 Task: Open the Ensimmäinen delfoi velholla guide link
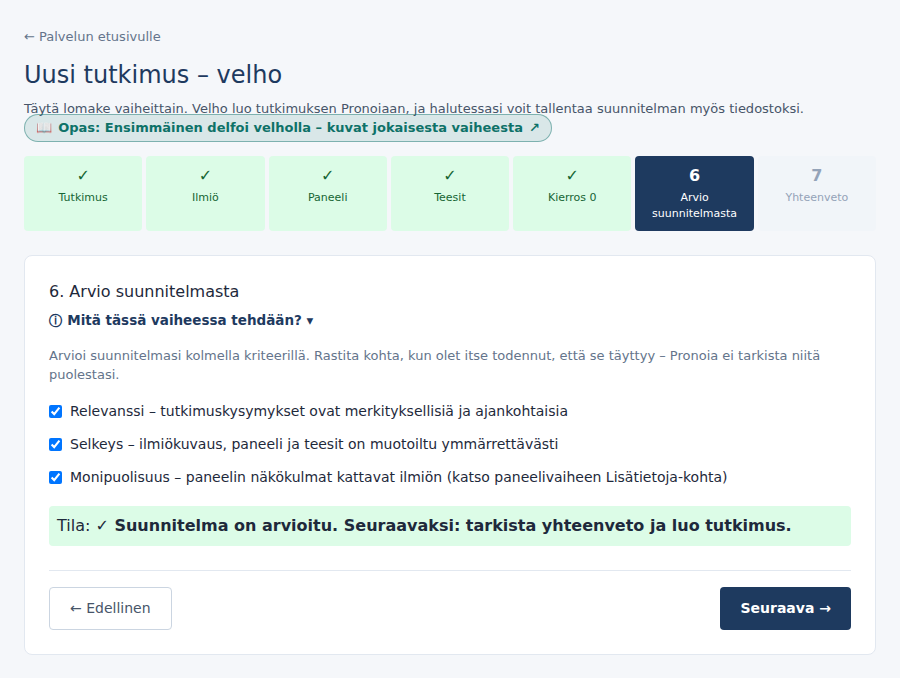click(x=288, y=128)
